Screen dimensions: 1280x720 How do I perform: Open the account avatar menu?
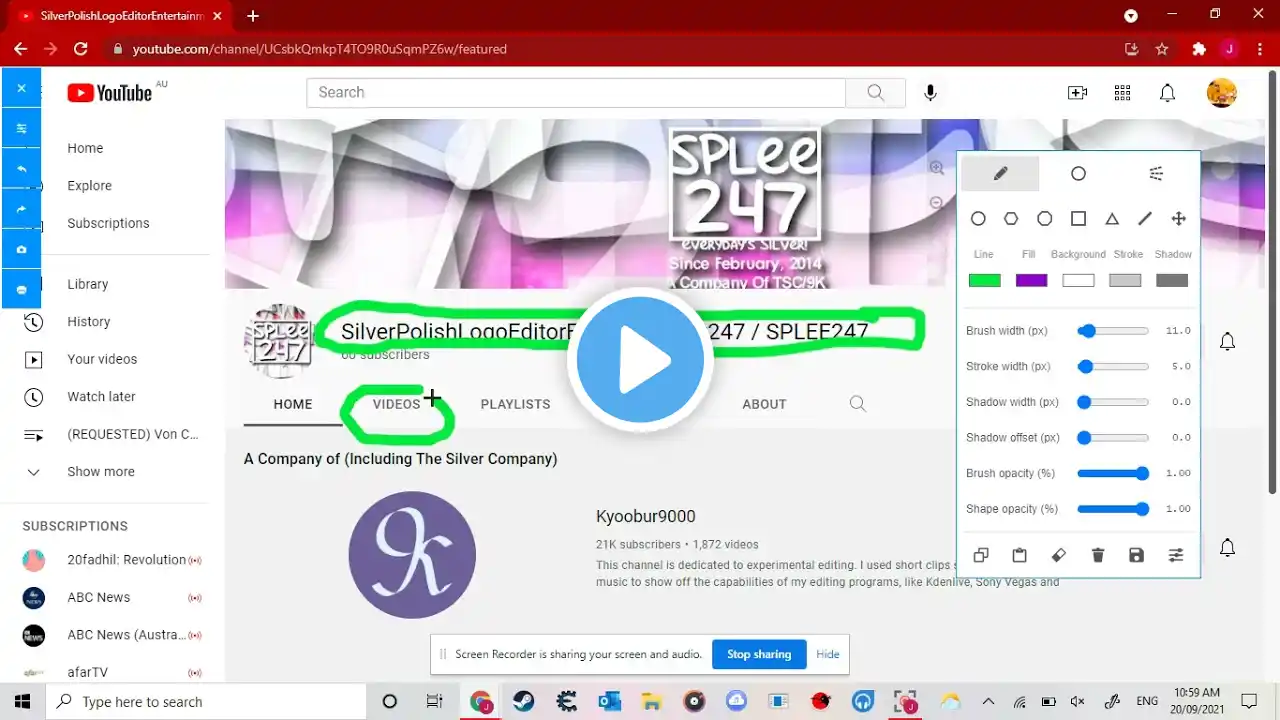[x=1222, y=93]
